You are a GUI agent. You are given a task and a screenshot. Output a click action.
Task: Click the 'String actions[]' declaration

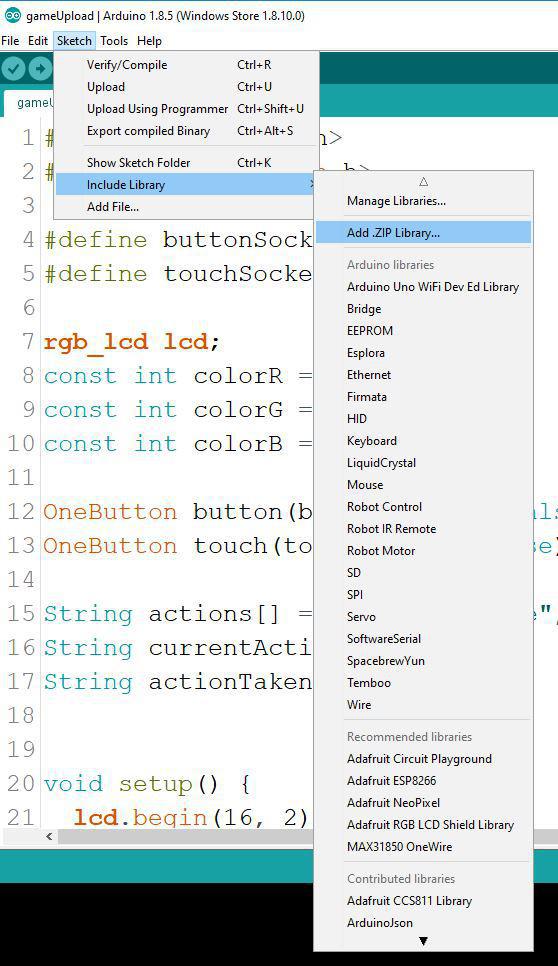coord(177,614)
